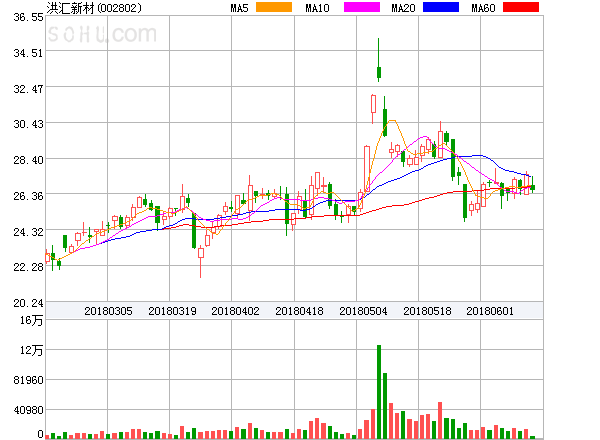This screenshot has height=440, width=600.
Task: Click the 81960 volume axis label
Action: pos(28,380)
